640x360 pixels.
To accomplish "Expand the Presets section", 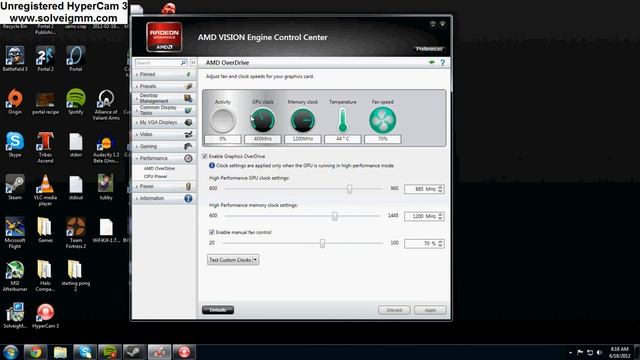I will click(x=164, y=87).
